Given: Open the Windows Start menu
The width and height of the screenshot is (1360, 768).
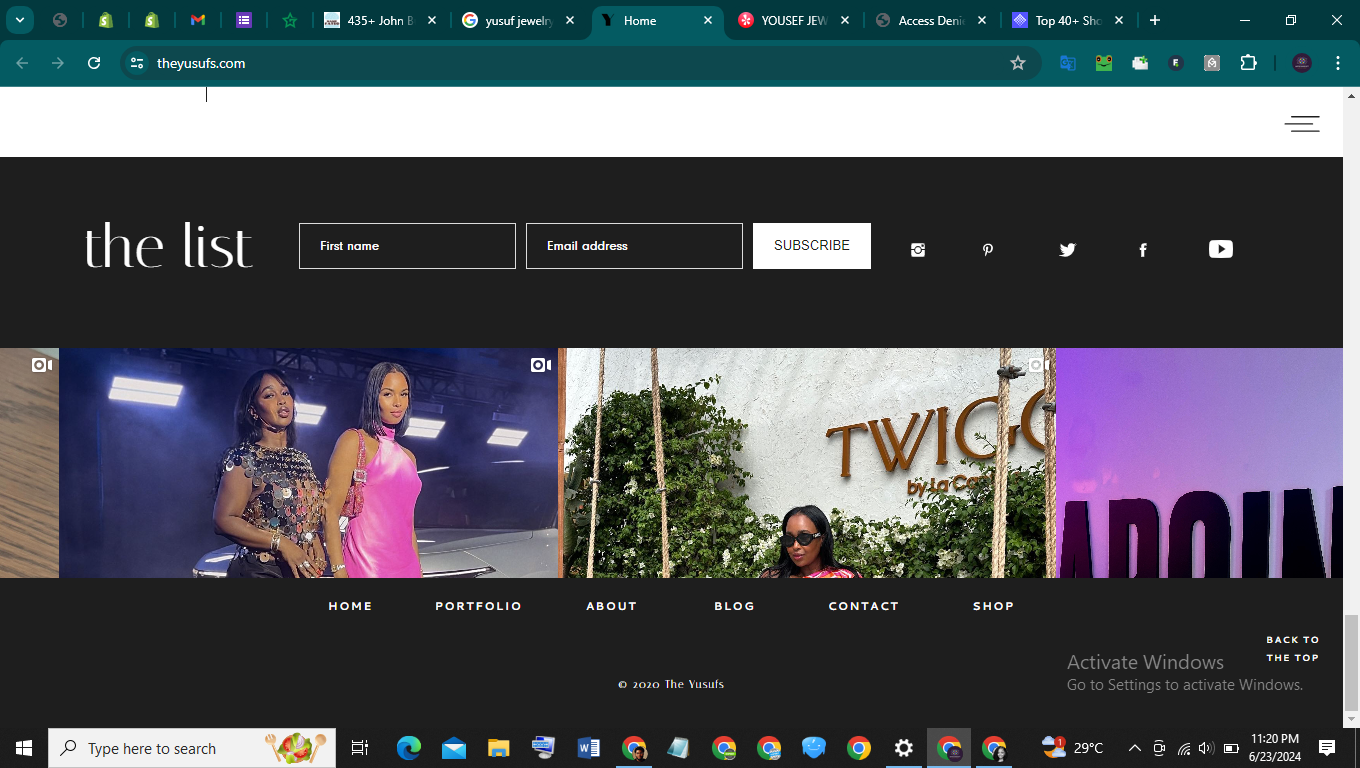Looking at the screenshot, I should (x=24, y=748).
